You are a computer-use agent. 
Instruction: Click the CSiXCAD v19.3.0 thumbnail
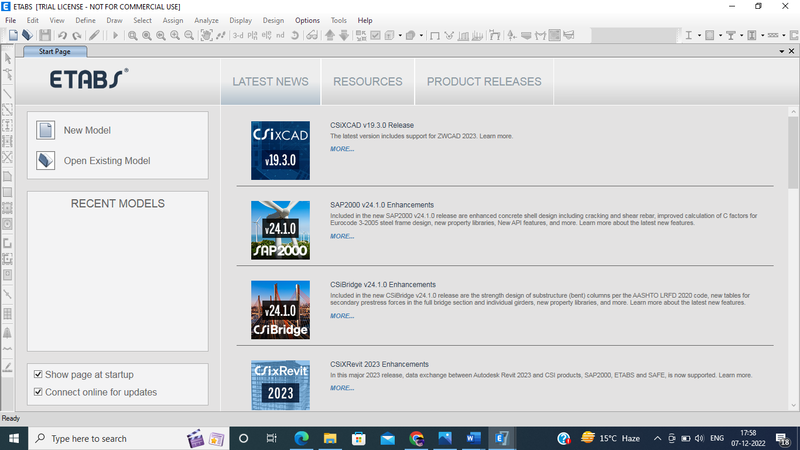click(280, 151)
